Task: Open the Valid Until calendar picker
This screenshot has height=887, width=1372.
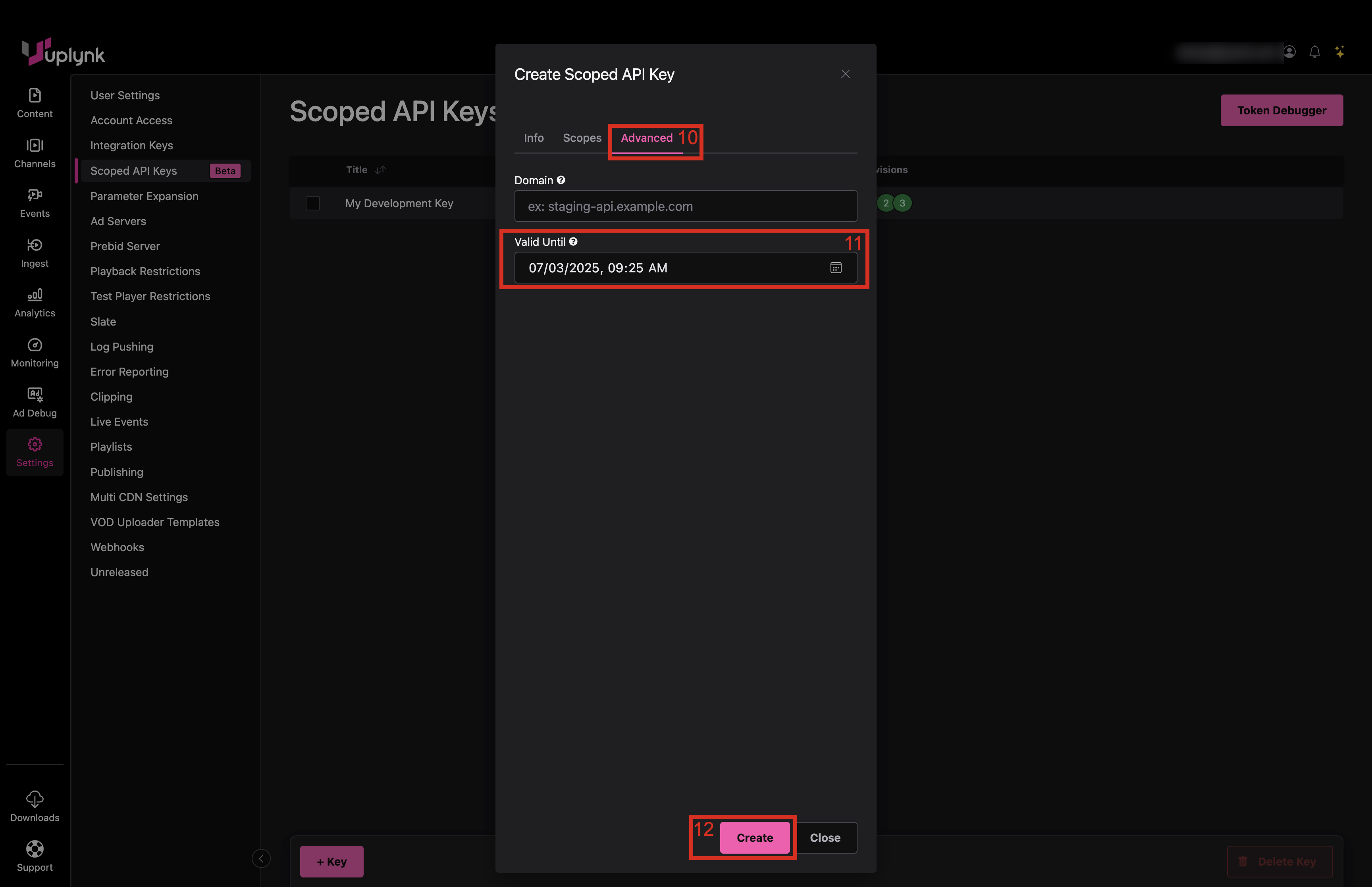Action: pyautogui.click(x=835, y=268)
